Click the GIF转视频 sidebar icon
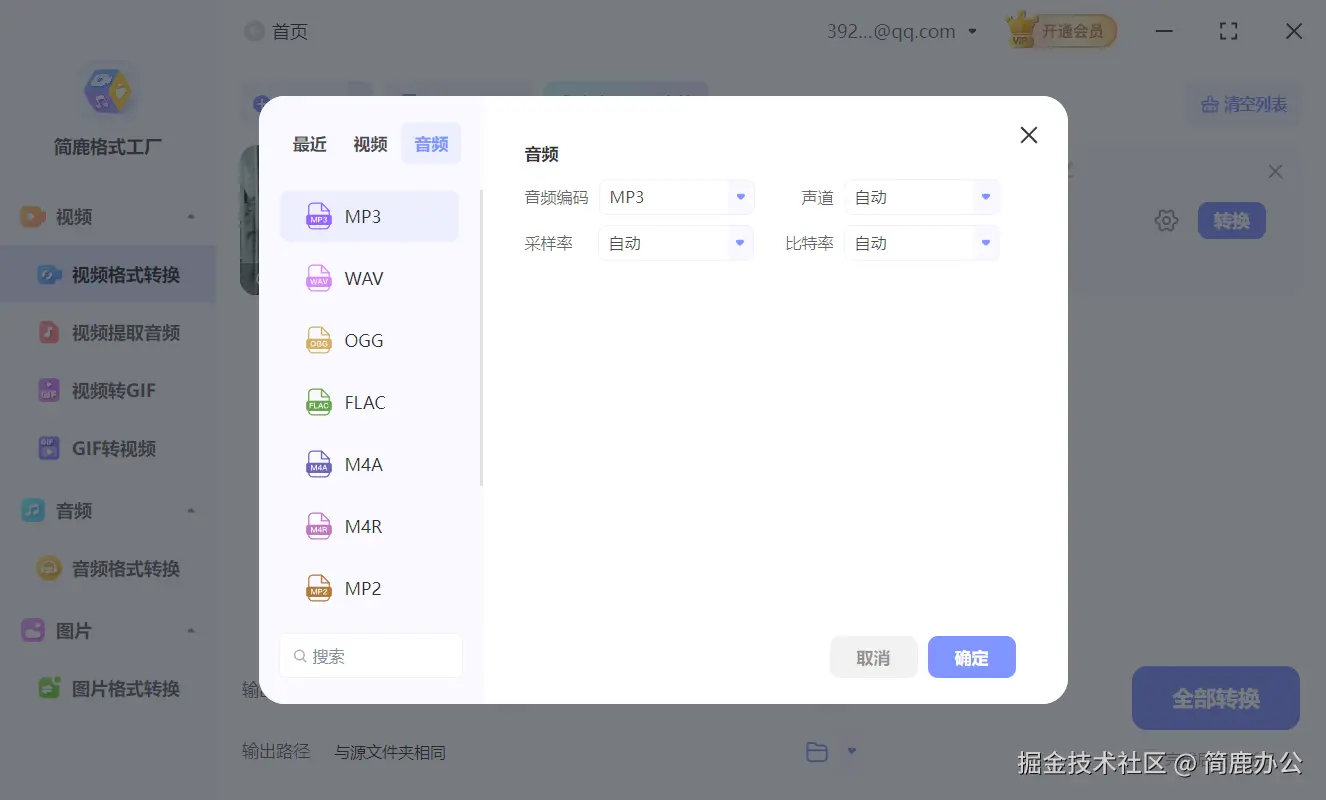The height and width of the screenshot is (800, 1326). pyautogui.click(x=49, y=448)
